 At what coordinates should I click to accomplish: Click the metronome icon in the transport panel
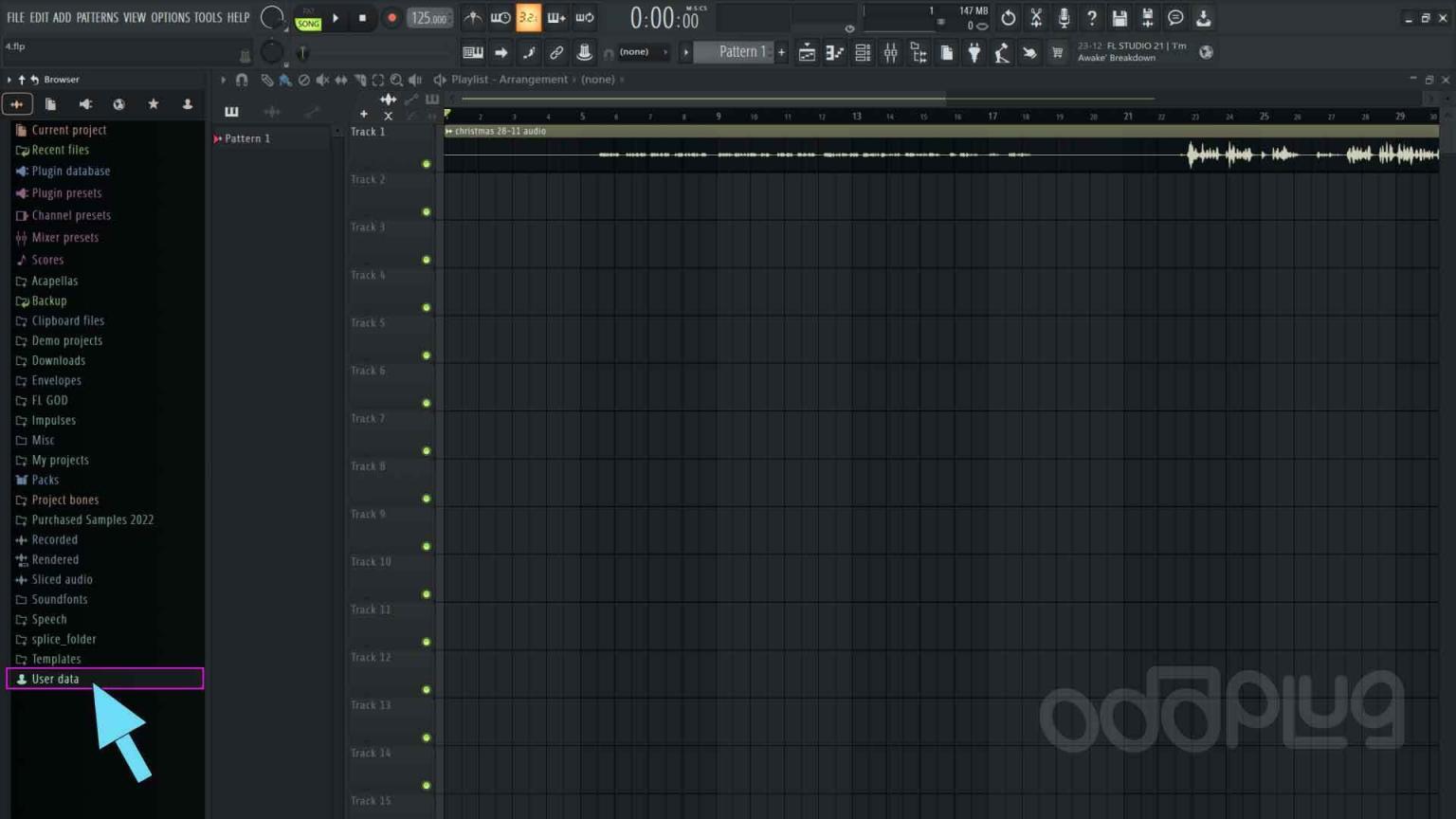coord(472,17)
